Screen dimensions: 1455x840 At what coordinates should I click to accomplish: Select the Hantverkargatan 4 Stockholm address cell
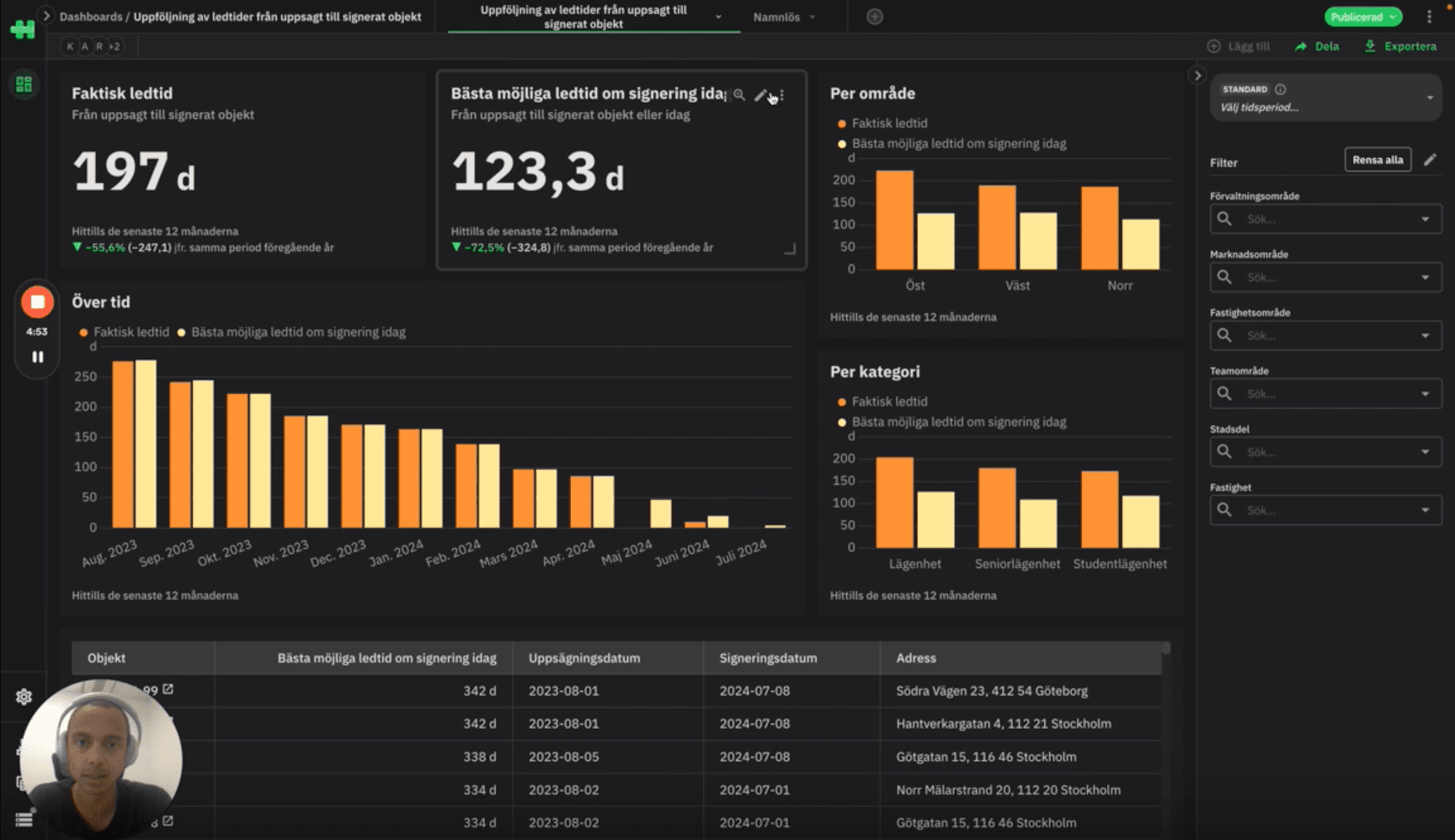(x=1021, y=724)
